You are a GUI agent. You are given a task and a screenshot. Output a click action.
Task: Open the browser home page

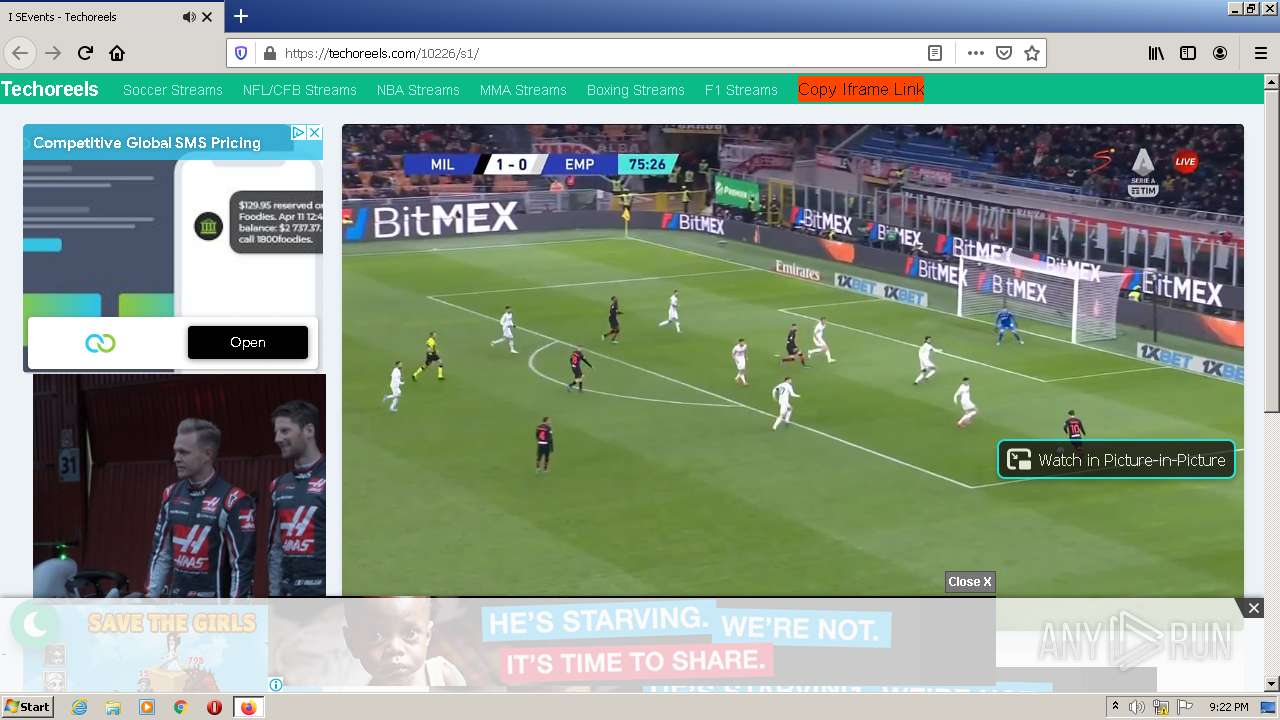tap(117, 53)
